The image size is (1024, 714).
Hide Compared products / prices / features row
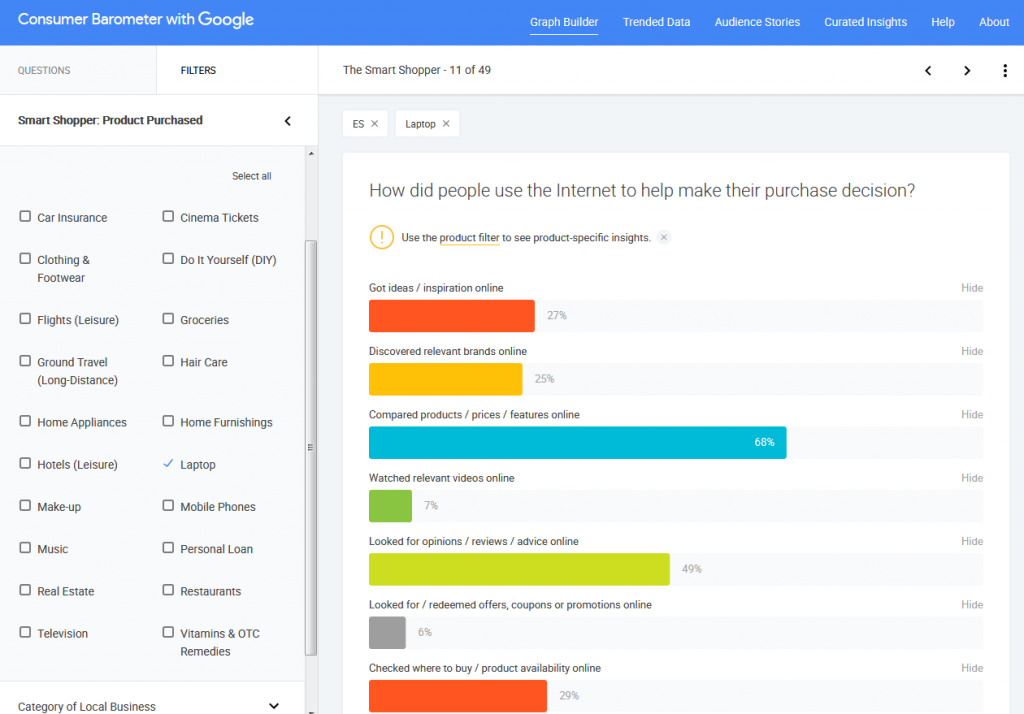pyautogui.click(x=972, y=415)
